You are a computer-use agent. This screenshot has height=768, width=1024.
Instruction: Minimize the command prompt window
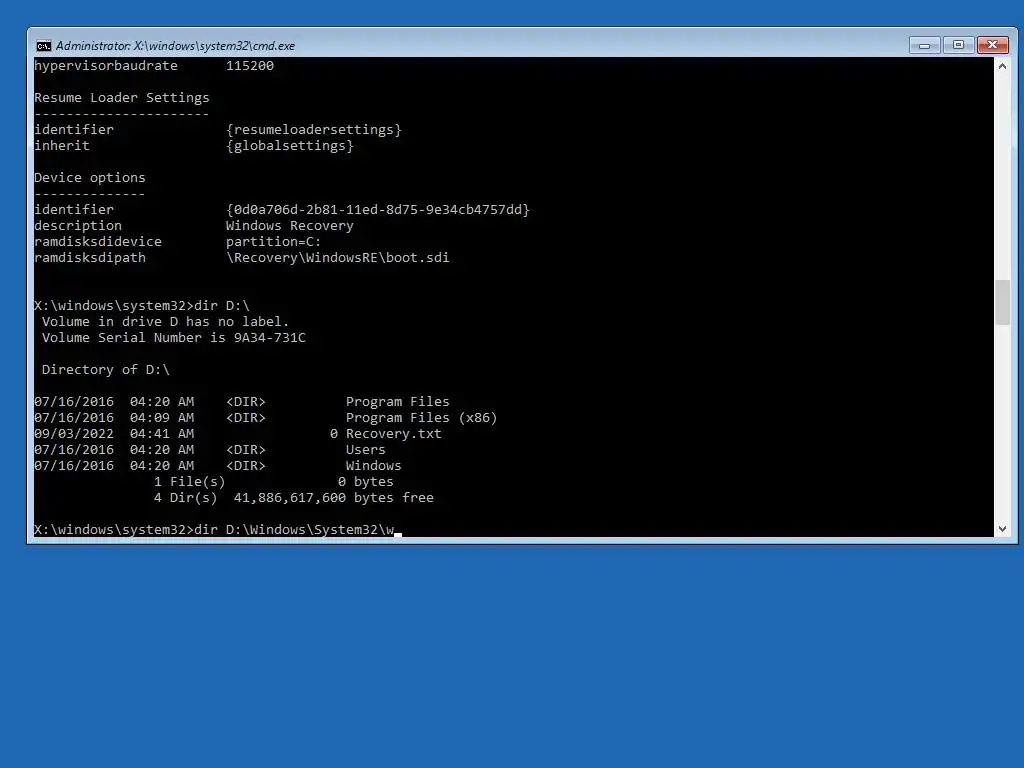coord(925,45)
